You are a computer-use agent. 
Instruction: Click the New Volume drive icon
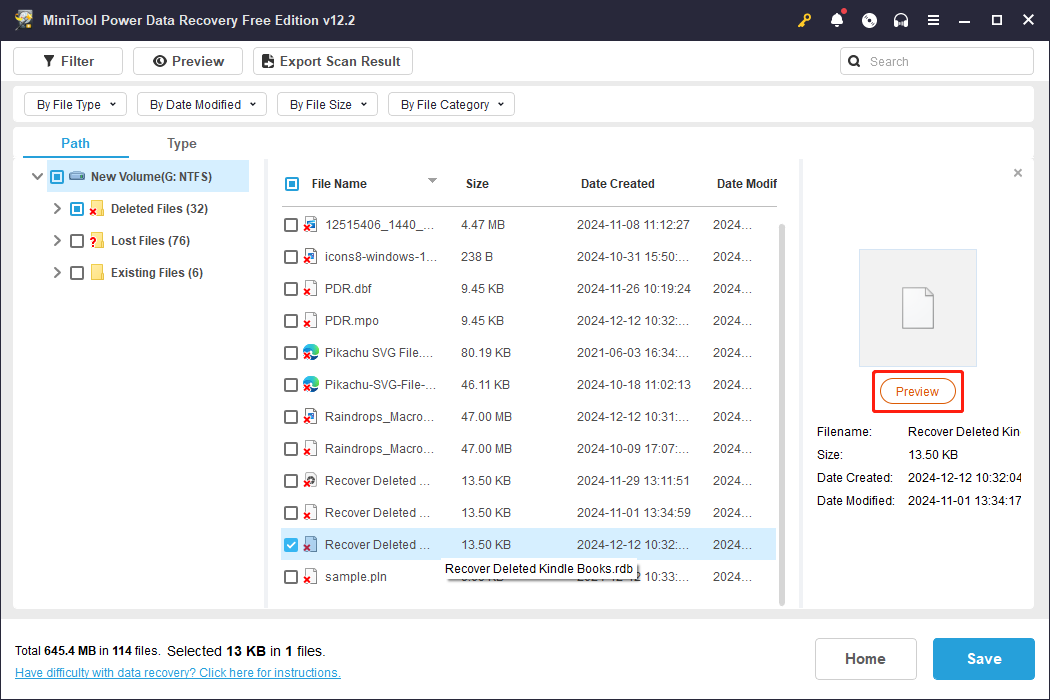tap(77, 176)
